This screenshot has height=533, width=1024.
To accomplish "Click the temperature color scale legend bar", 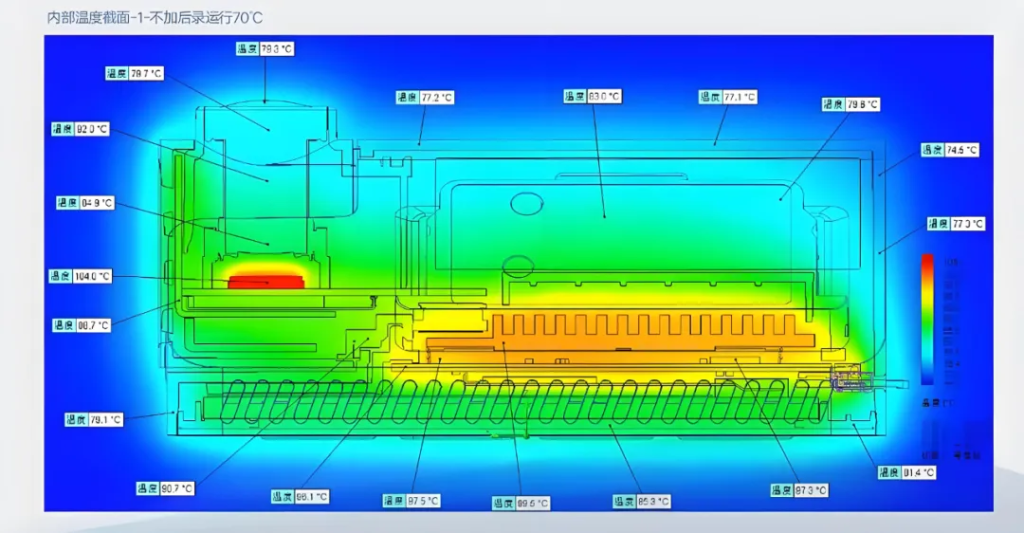I will (927, 318).
